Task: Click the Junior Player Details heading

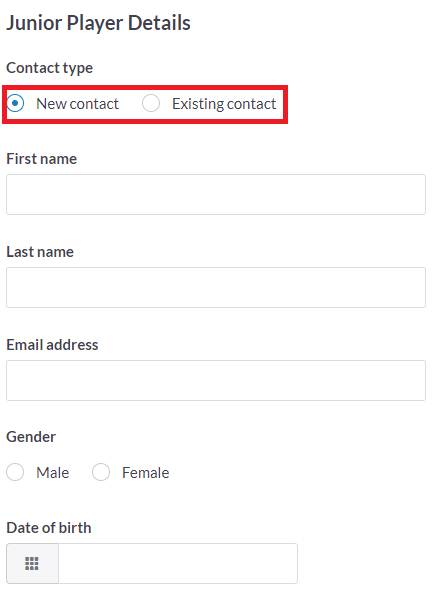Action: click(99, 23)
